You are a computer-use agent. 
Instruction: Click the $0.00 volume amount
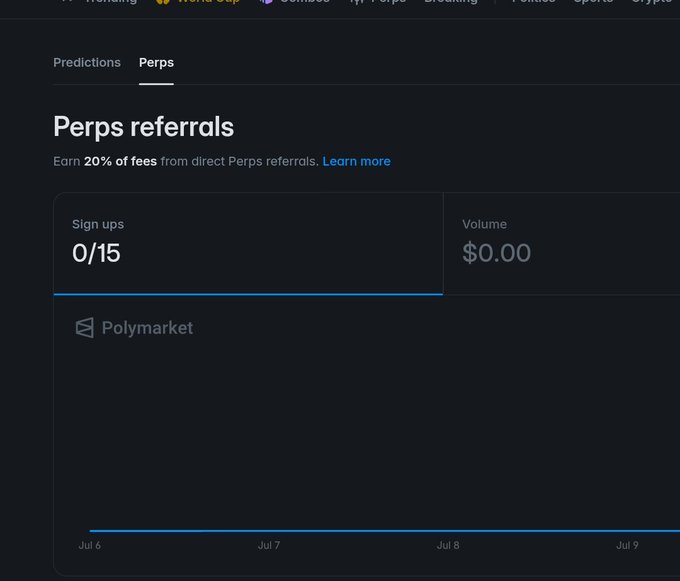(x=496, y=253)
